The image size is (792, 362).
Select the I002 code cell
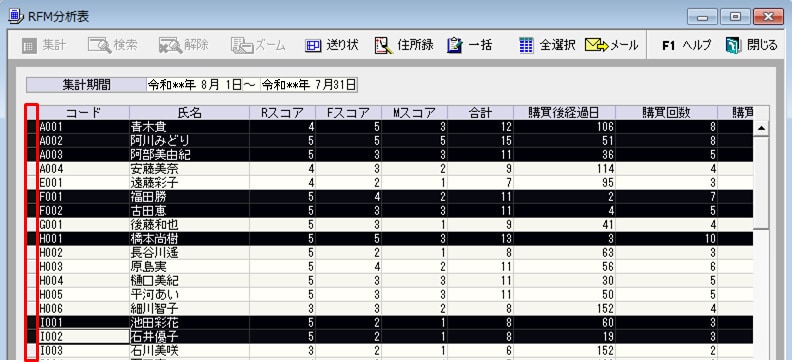pos(84,336)
